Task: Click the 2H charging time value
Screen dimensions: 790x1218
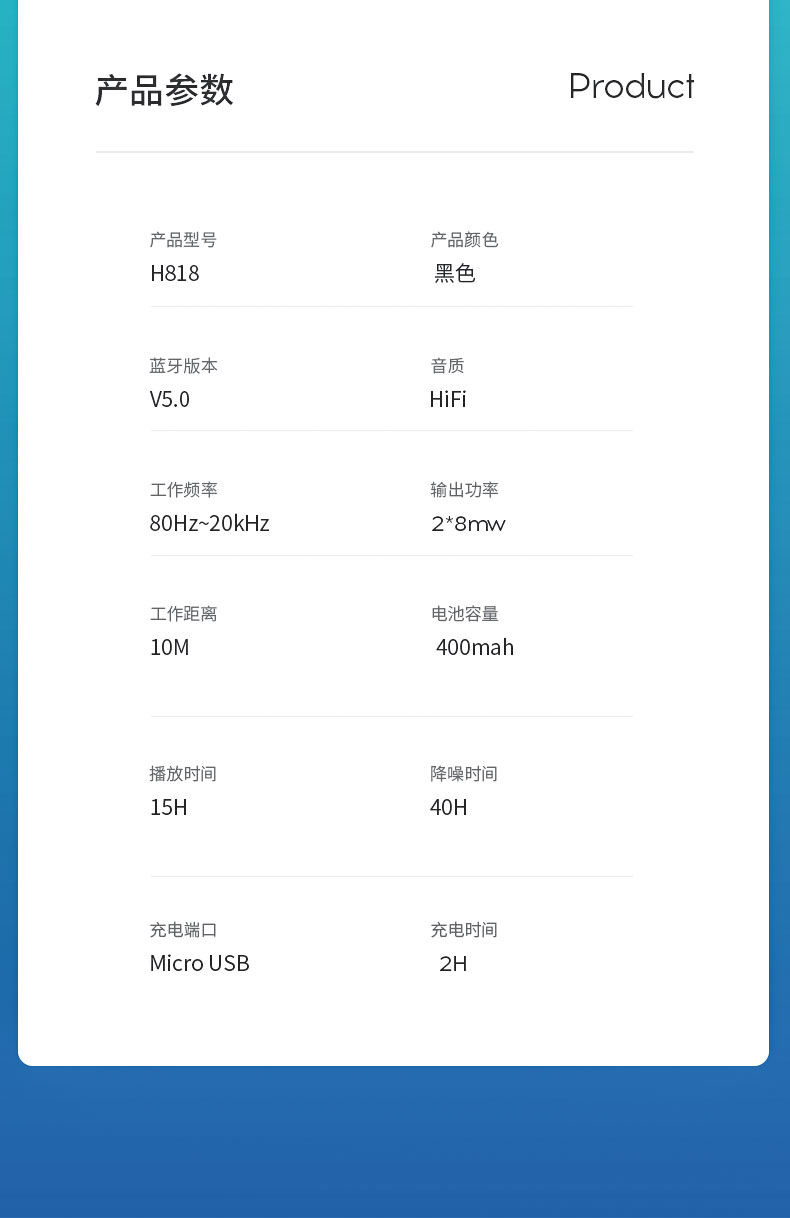Action: click(453, 963)
